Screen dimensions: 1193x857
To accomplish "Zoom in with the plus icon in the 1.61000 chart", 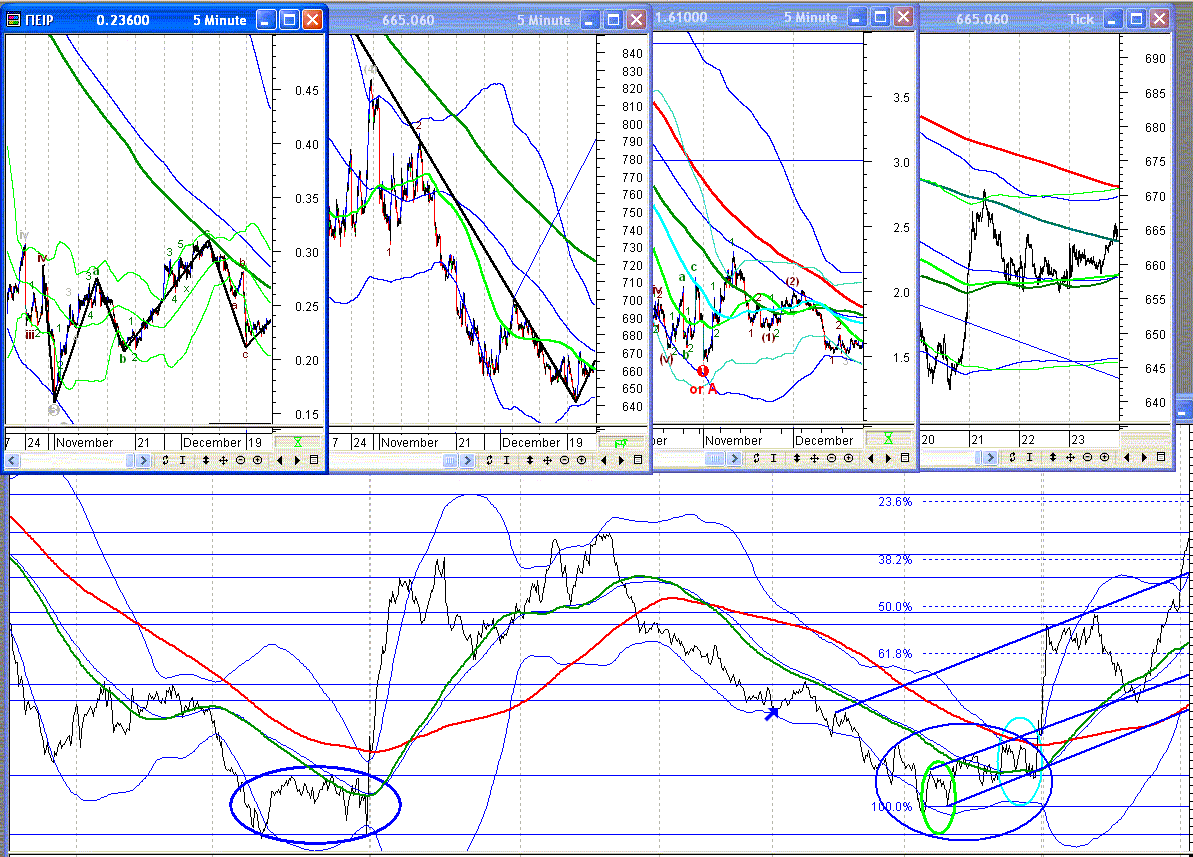I will click(848, 458).
